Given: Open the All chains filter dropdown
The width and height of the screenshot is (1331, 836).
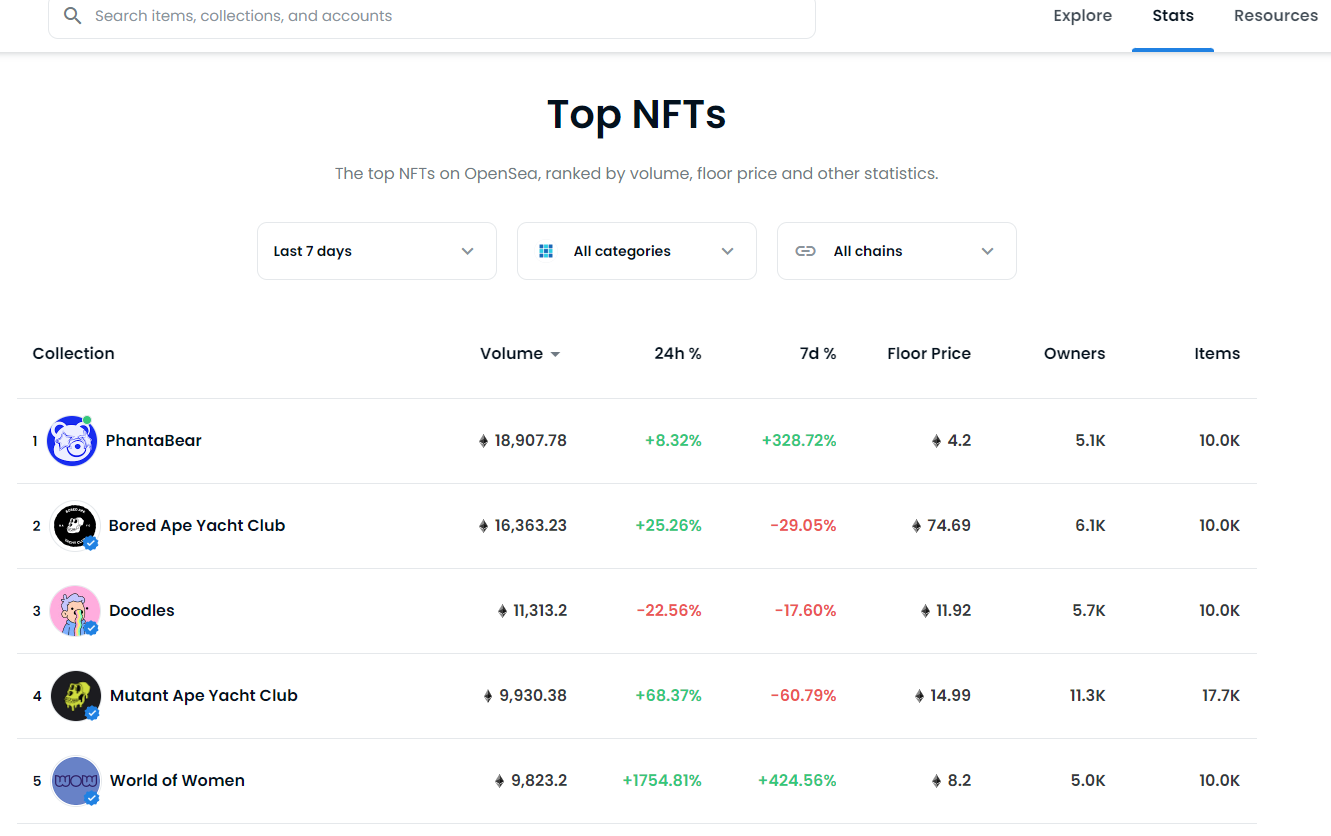Looking at the screenshot, I should pyautogui.click(x=896, y=251).
